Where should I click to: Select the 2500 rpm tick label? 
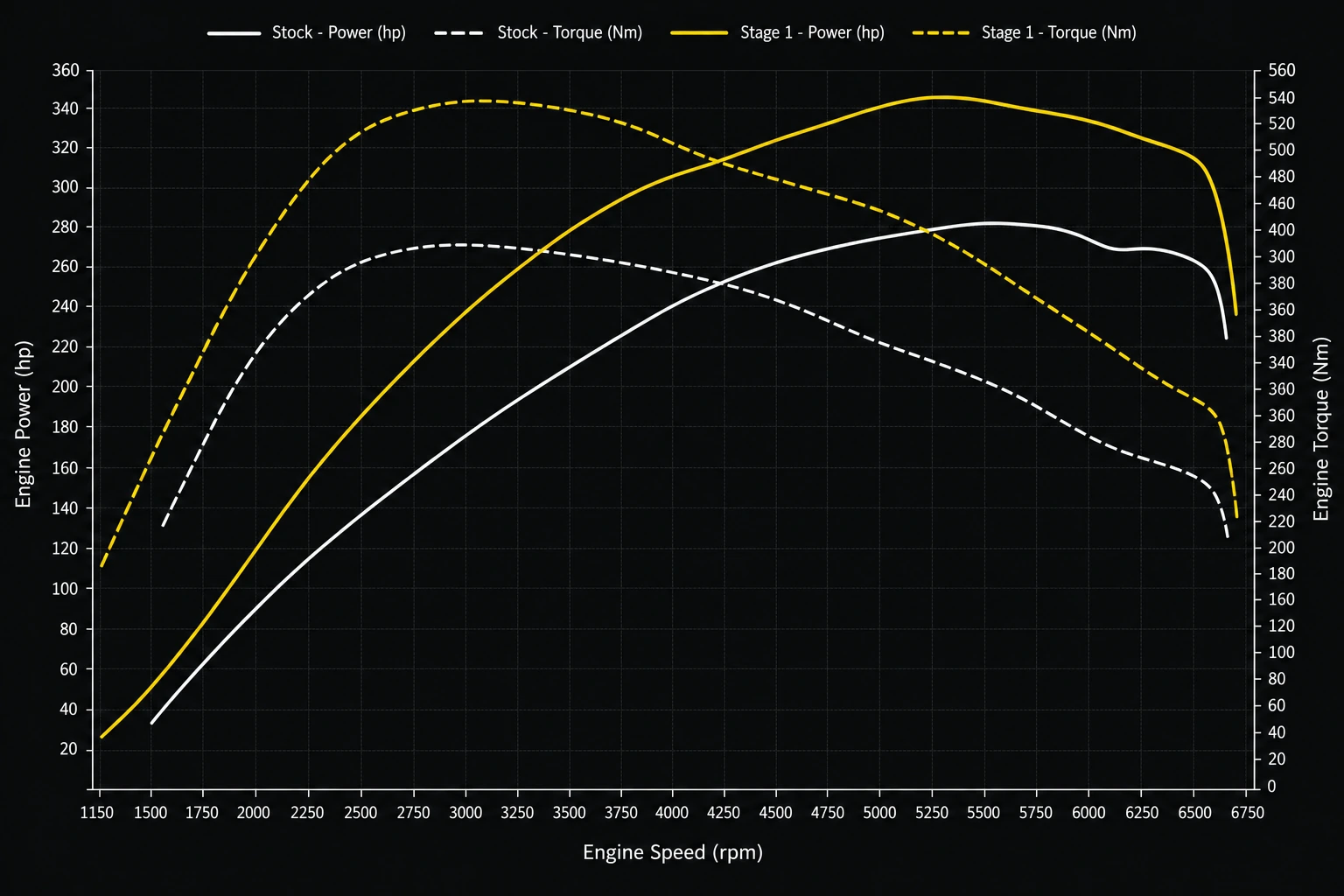(360, 813)
